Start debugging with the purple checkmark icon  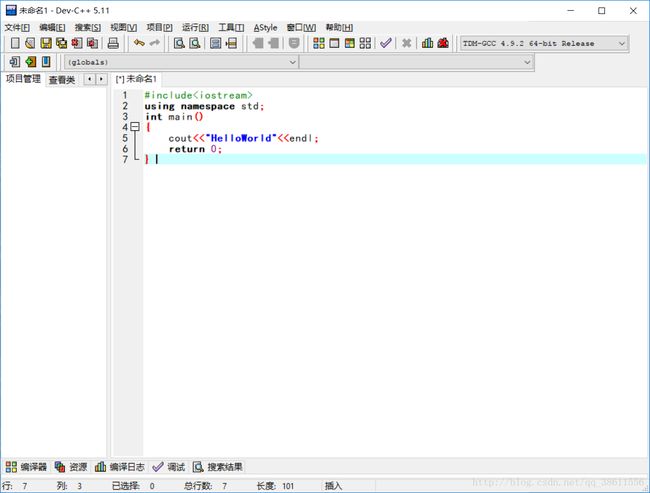(386, 43)
